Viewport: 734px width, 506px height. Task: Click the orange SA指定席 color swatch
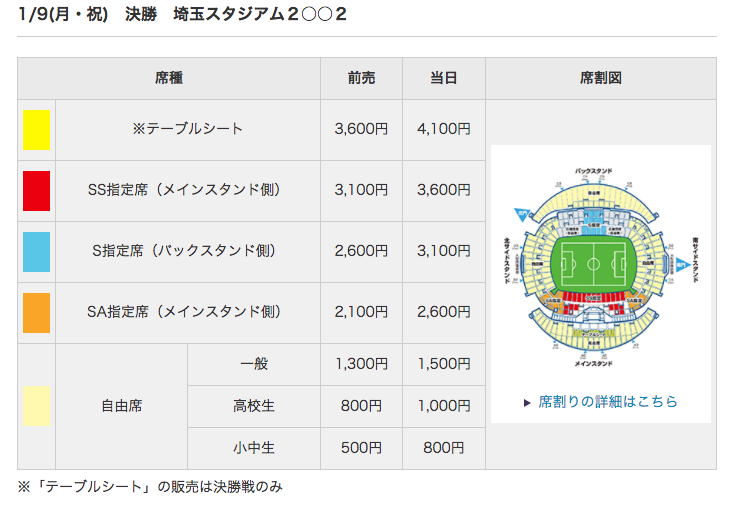[37, 313]
